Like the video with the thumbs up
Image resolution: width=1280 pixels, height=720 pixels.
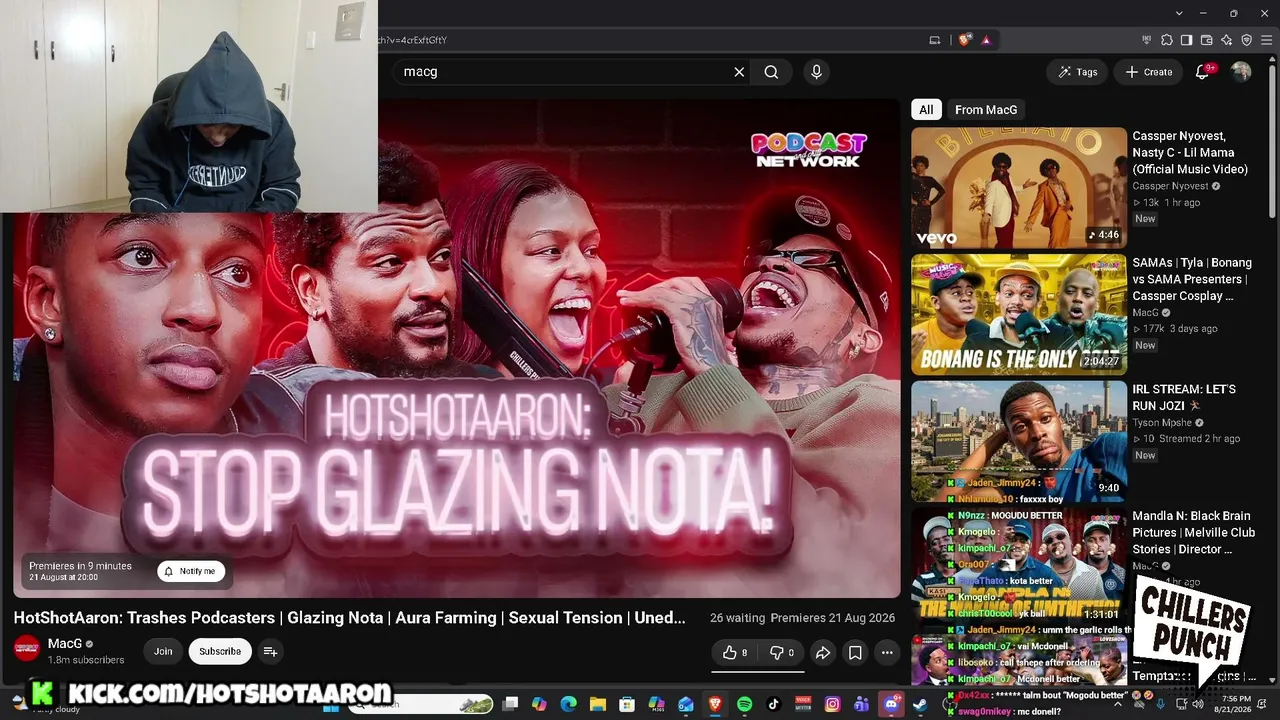click(x=735, y=653)
